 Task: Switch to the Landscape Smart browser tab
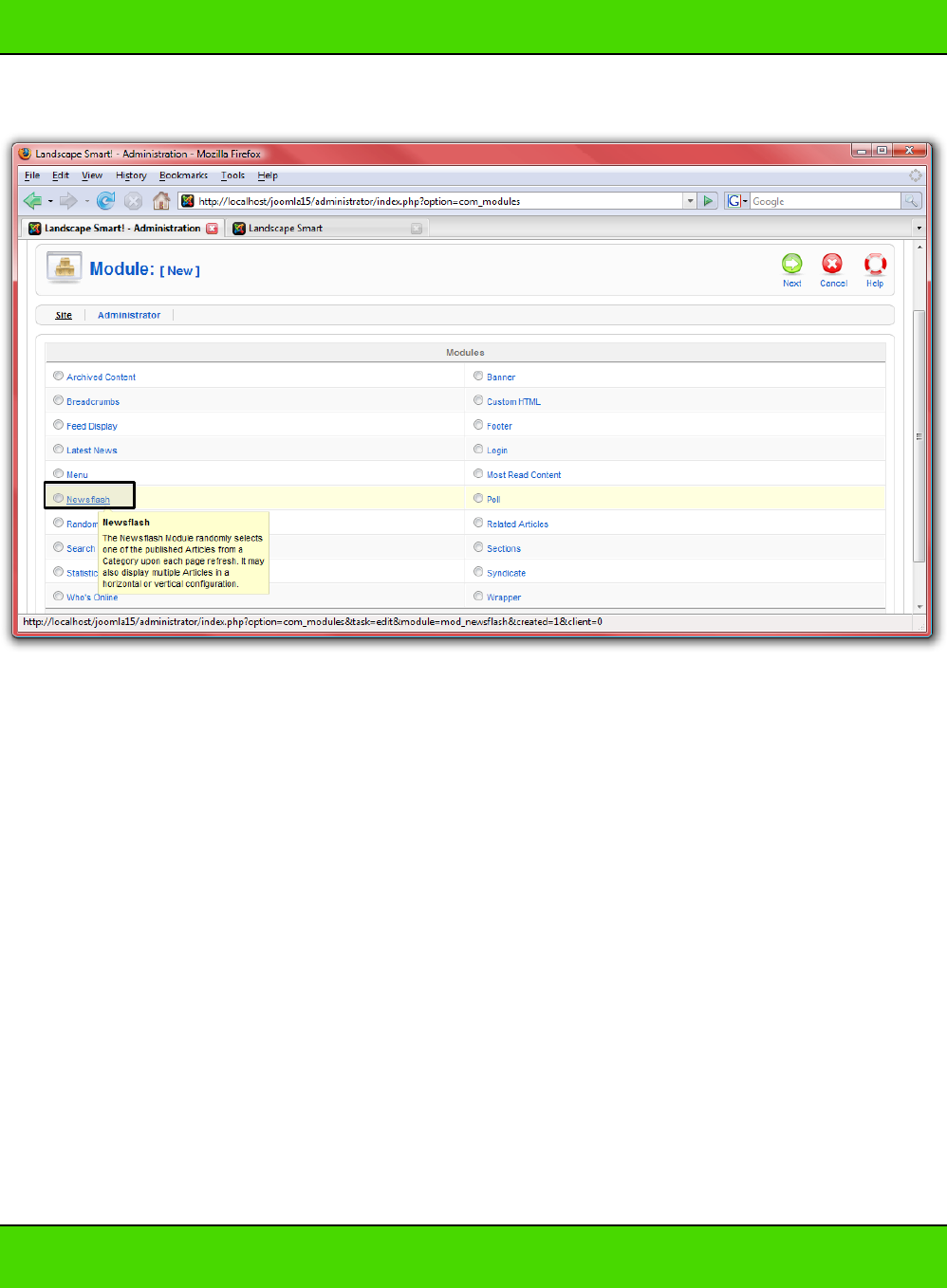click(328, 229)
